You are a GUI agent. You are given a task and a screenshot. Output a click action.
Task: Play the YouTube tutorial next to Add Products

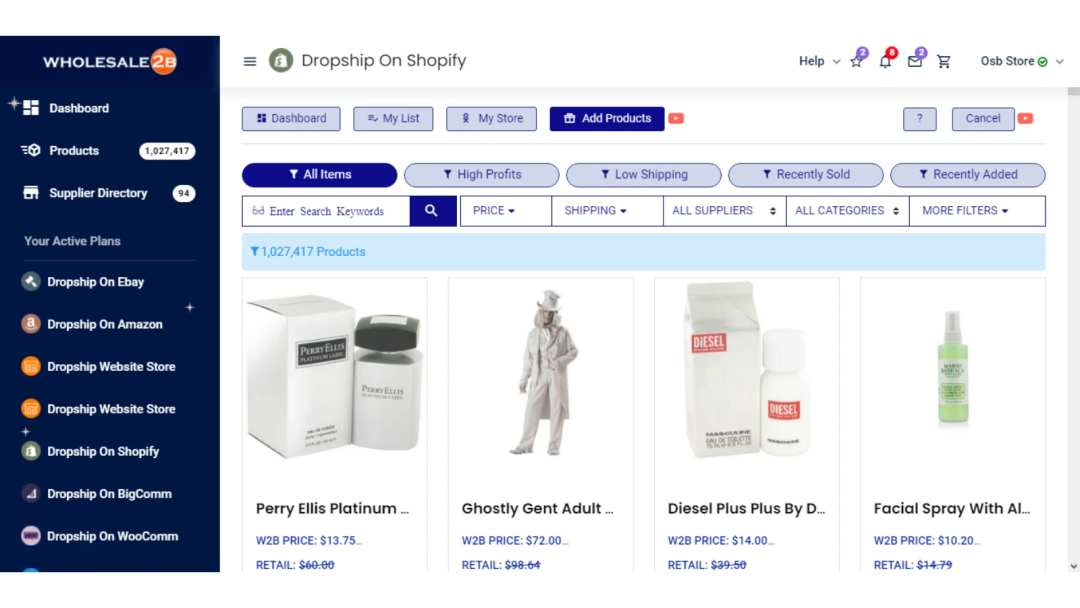tap(676, 118)
